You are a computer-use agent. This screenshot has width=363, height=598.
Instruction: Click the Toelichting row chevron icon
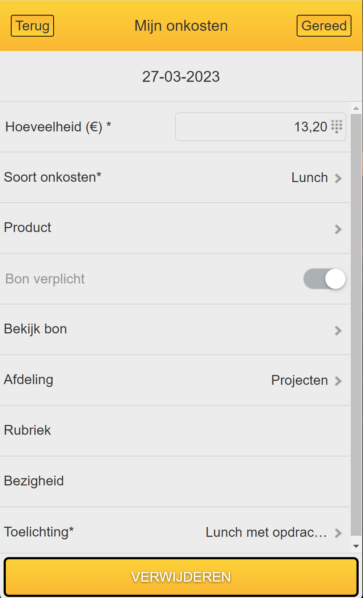[338, 533]
